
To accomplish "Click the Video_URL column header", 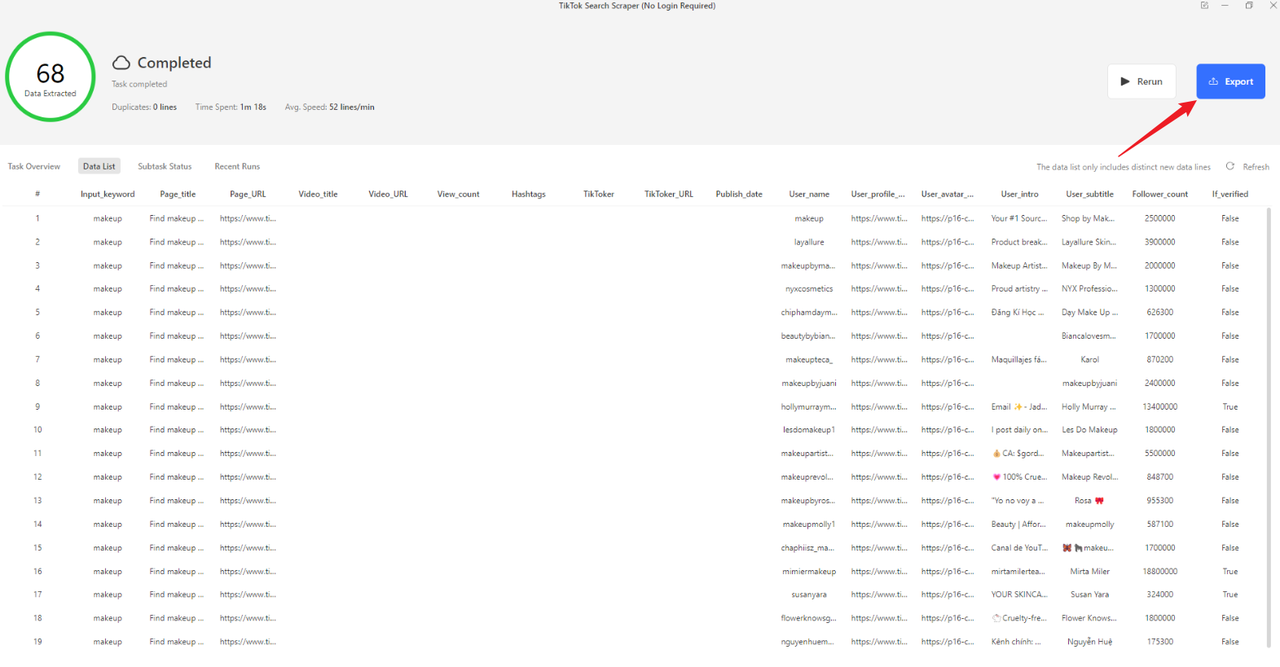I will [388, 194].
